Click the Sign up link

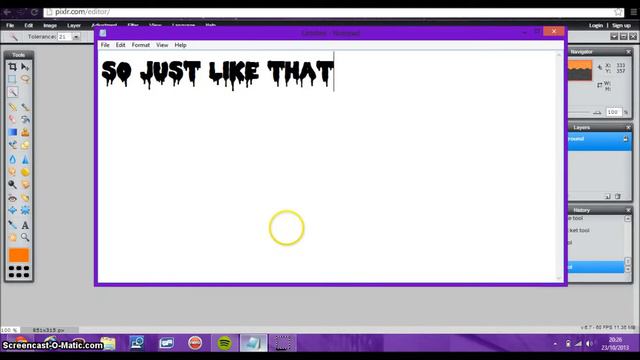[621, 25]
